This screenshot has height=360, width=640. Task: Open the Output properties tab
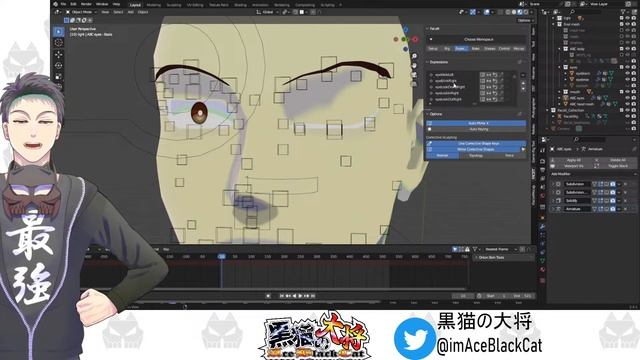pyautogui.click(x=542, y=169)
